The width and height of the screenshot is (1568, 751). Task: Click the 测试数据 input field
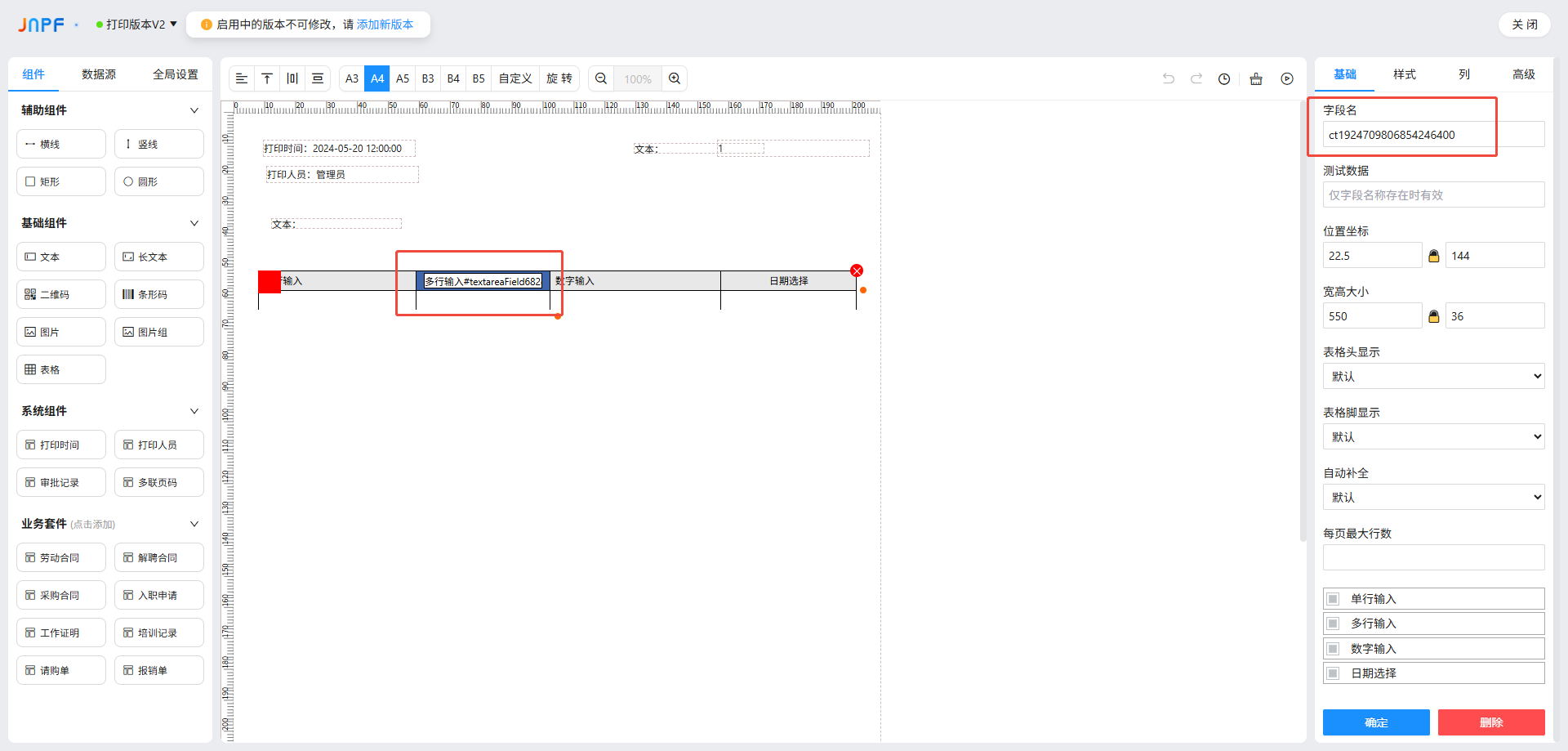[x=1434, y=195]
